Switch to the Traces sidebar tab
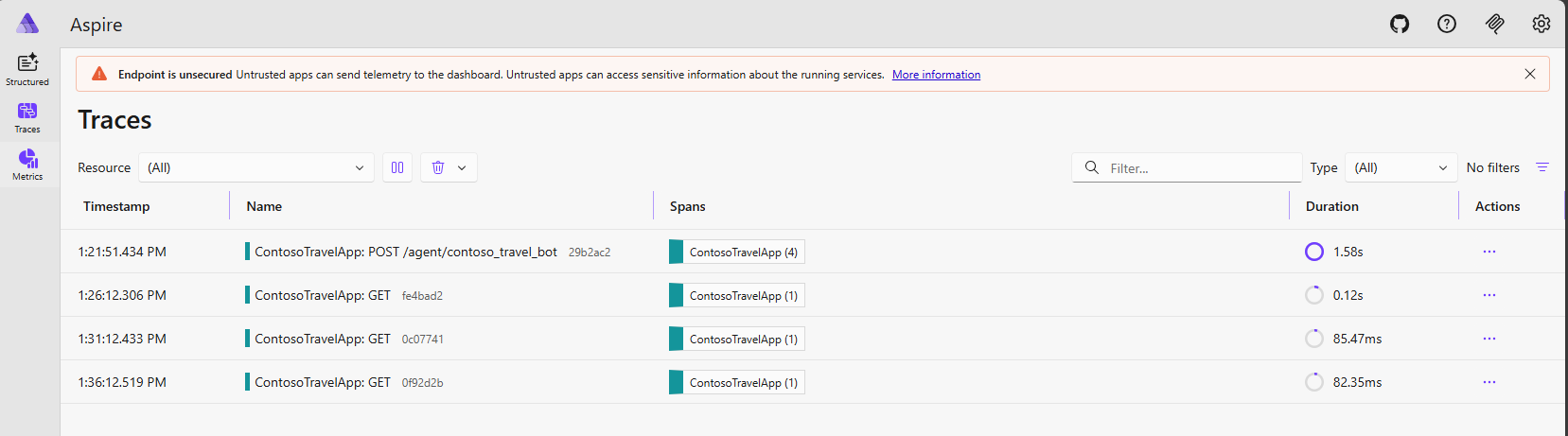This screenshot has height=436, width=1568. pos(27,116)
